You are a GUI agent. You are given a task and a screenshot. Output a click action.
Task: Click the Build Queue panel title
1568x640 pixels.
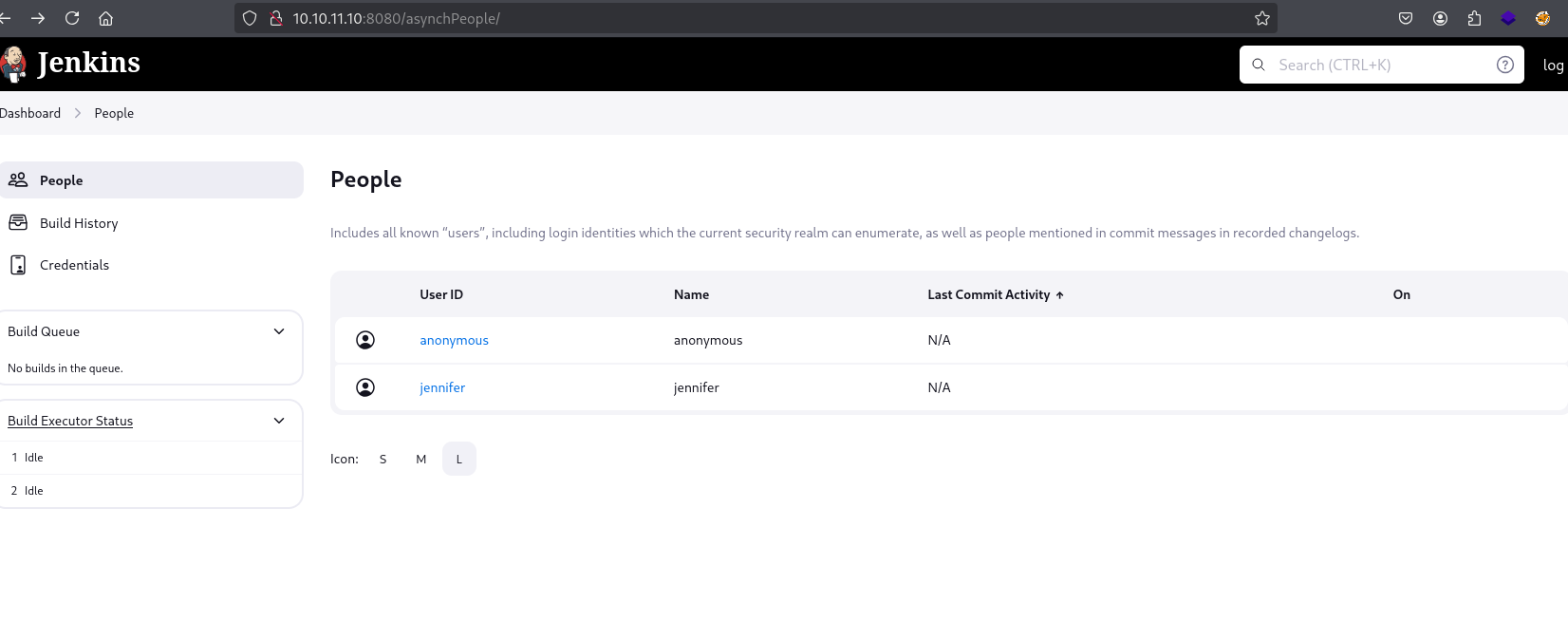pos(44,331)
